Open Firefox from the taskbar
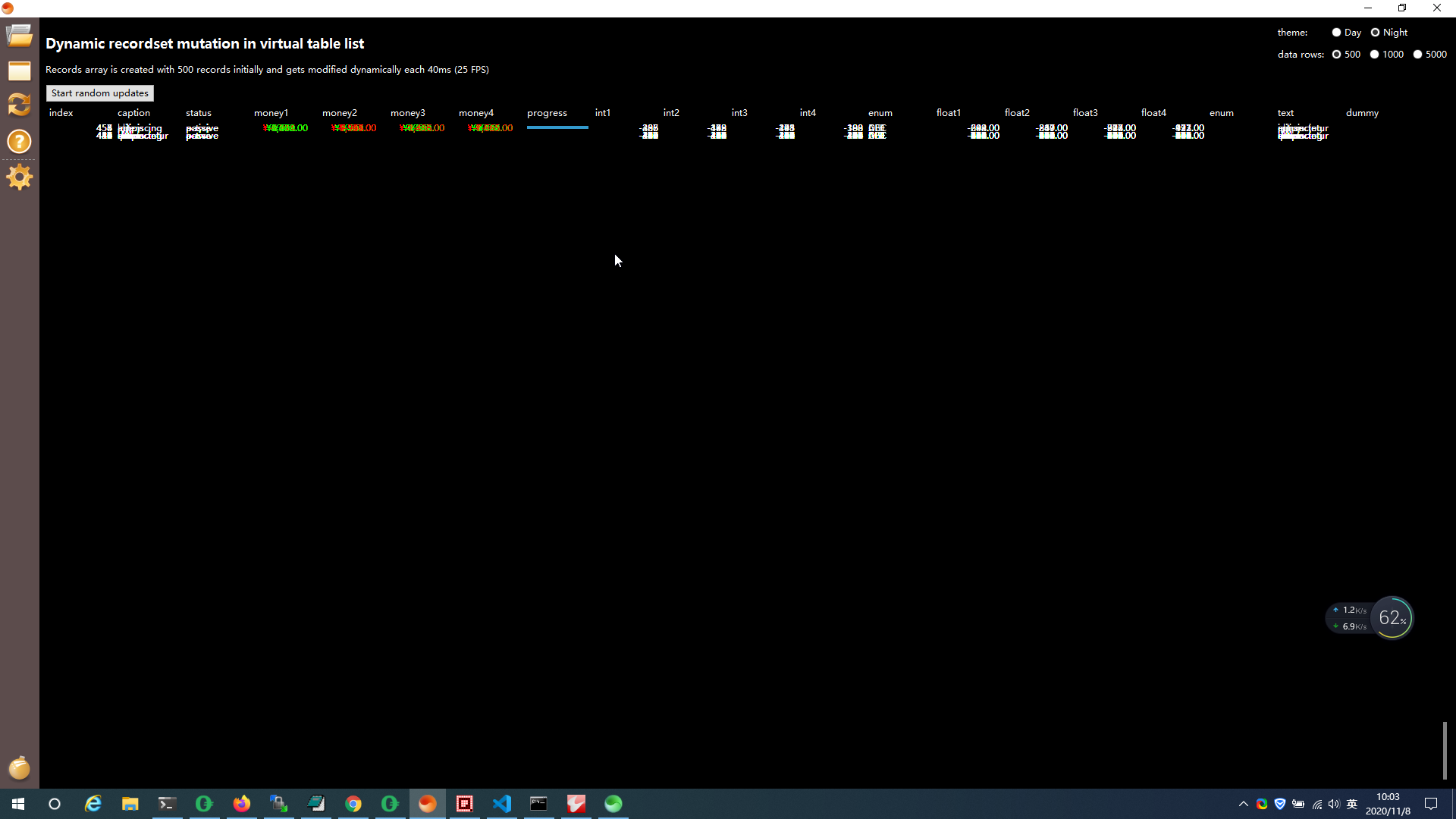Image resolution: width=1456 pixels, height=819 pixels. click(241, 803)
